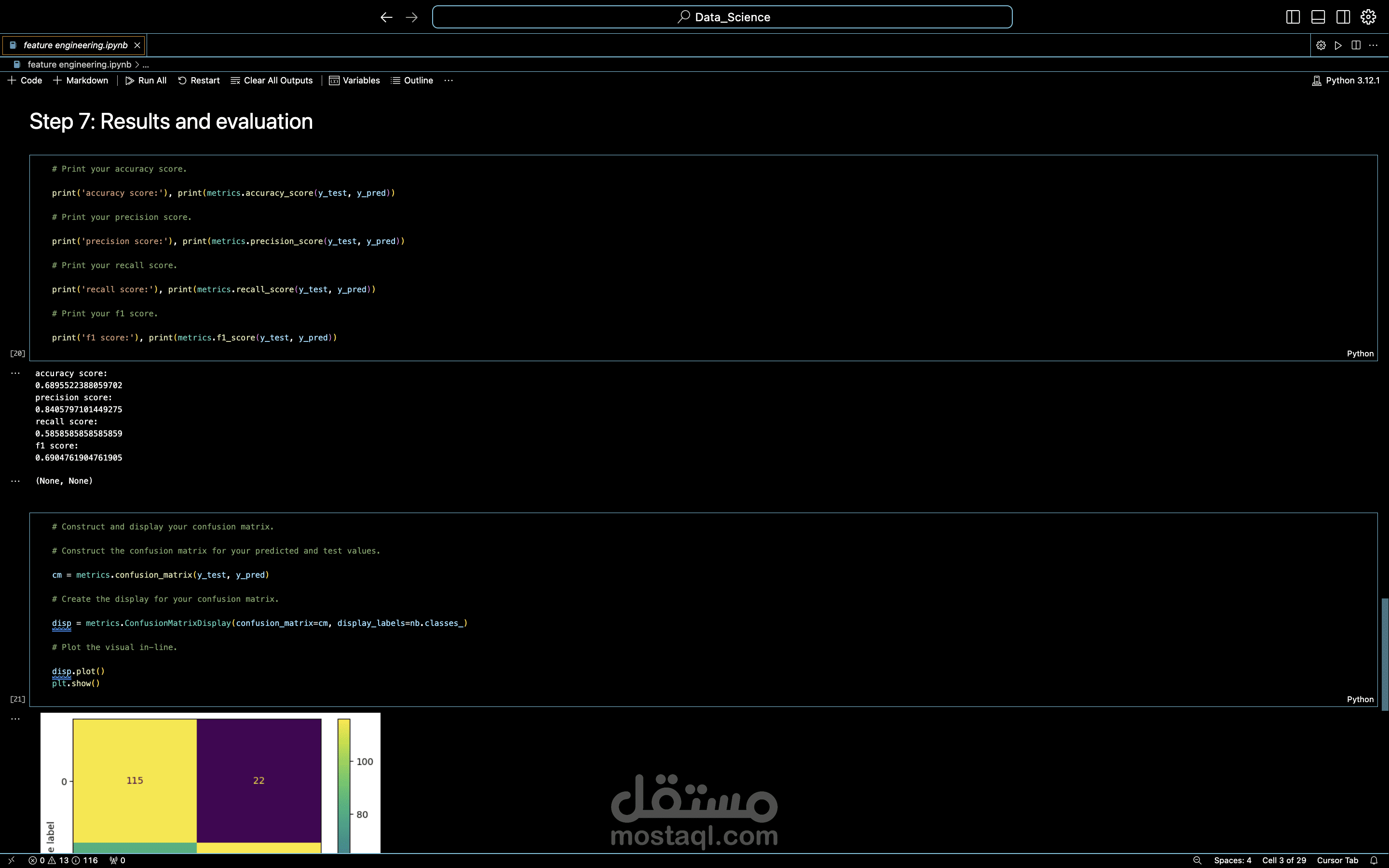Open Problems from the error and warning counts

pyautogui.click(x=63, y=860)
